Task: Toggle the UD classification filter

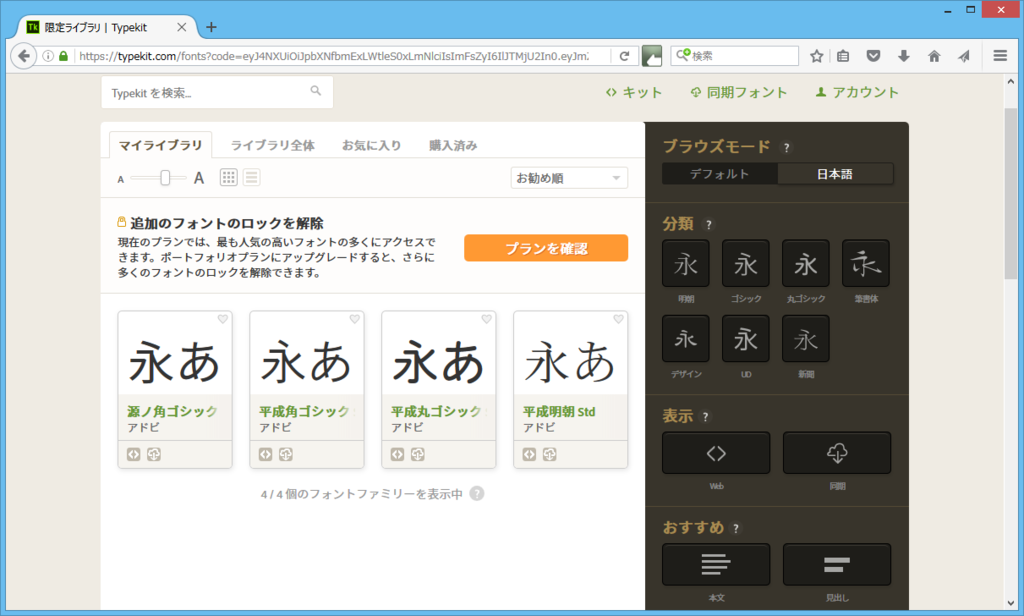Action: pos(746,338)
